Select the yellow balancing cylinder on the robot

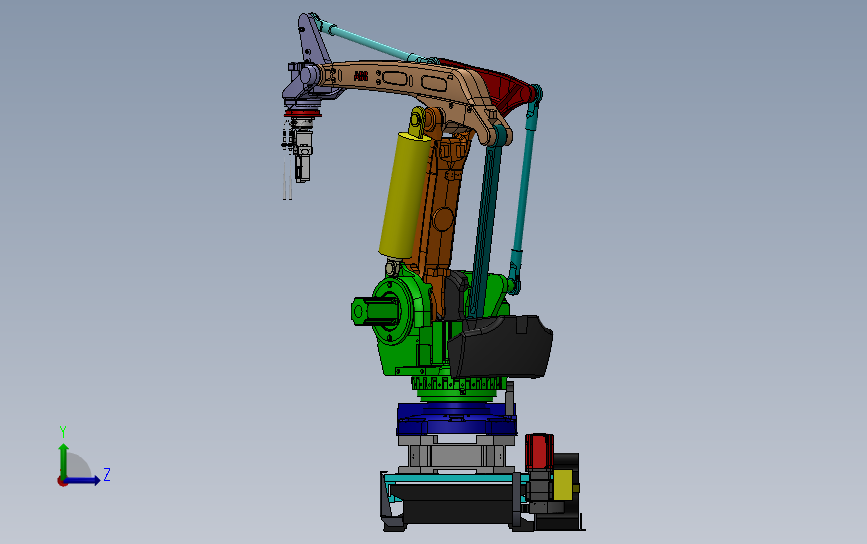point(404,194)
